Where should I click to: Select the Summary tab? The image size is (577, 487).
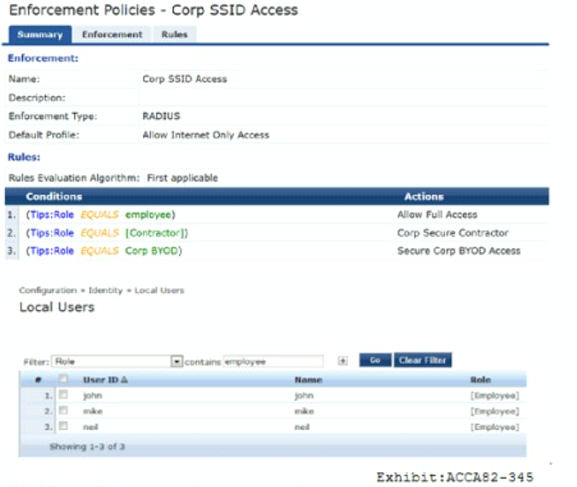[40, 35]
